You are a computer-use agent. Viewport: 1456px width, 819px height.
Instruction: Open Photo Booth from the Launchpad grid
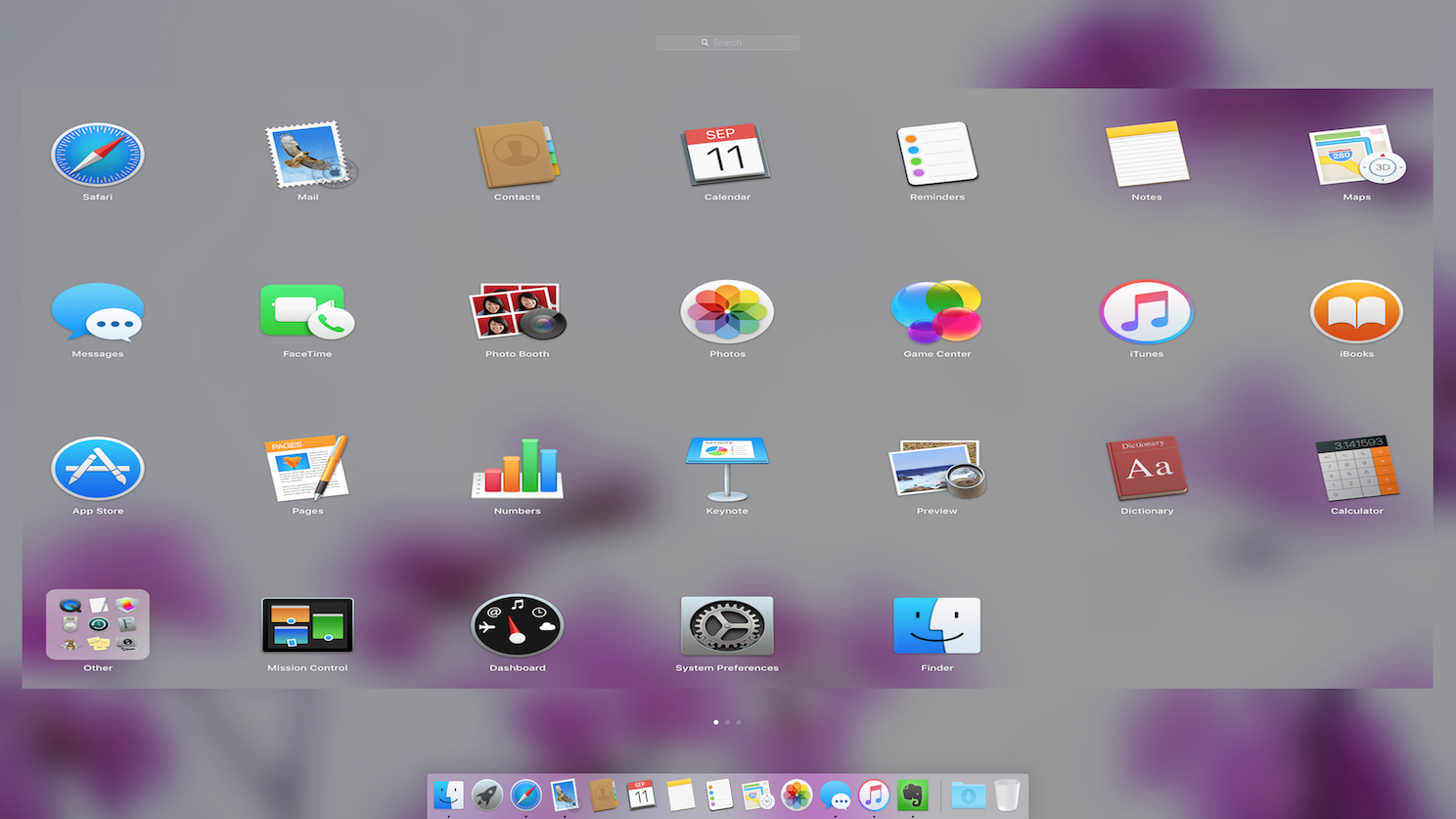click(517, 312)
